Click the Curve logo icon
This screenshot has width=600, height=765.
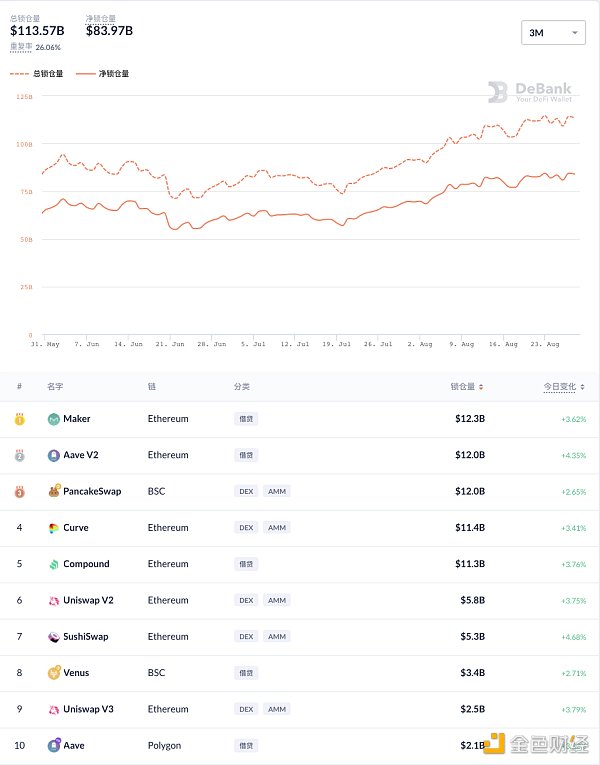click(x=54, y=528)
